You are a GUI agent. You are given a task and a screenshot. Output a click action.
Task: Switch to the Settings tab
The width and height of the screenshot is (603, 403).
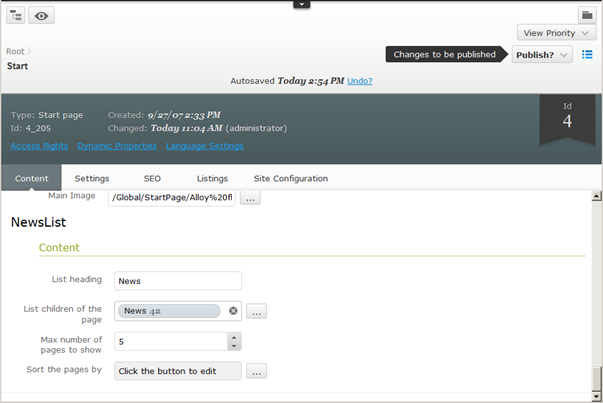coord(92,178)
